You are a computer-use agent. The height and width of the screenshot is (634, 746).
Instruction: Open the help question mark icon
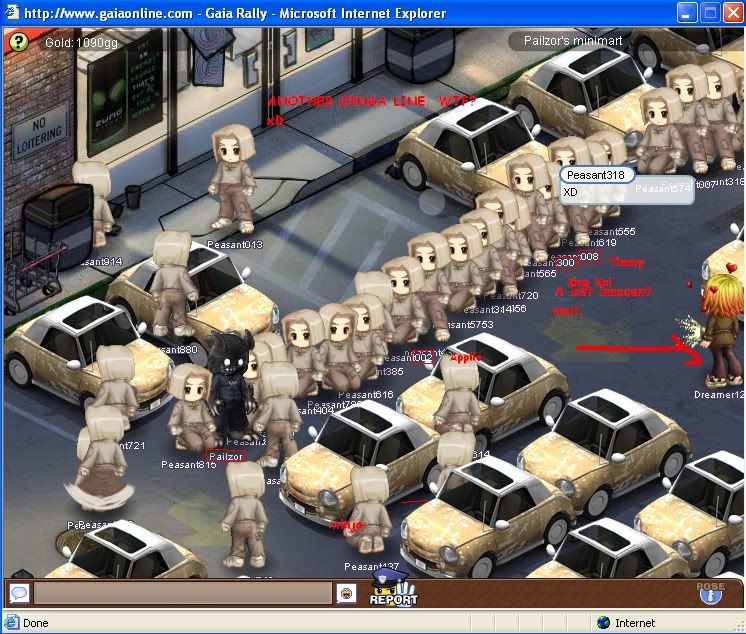(19, 42)
